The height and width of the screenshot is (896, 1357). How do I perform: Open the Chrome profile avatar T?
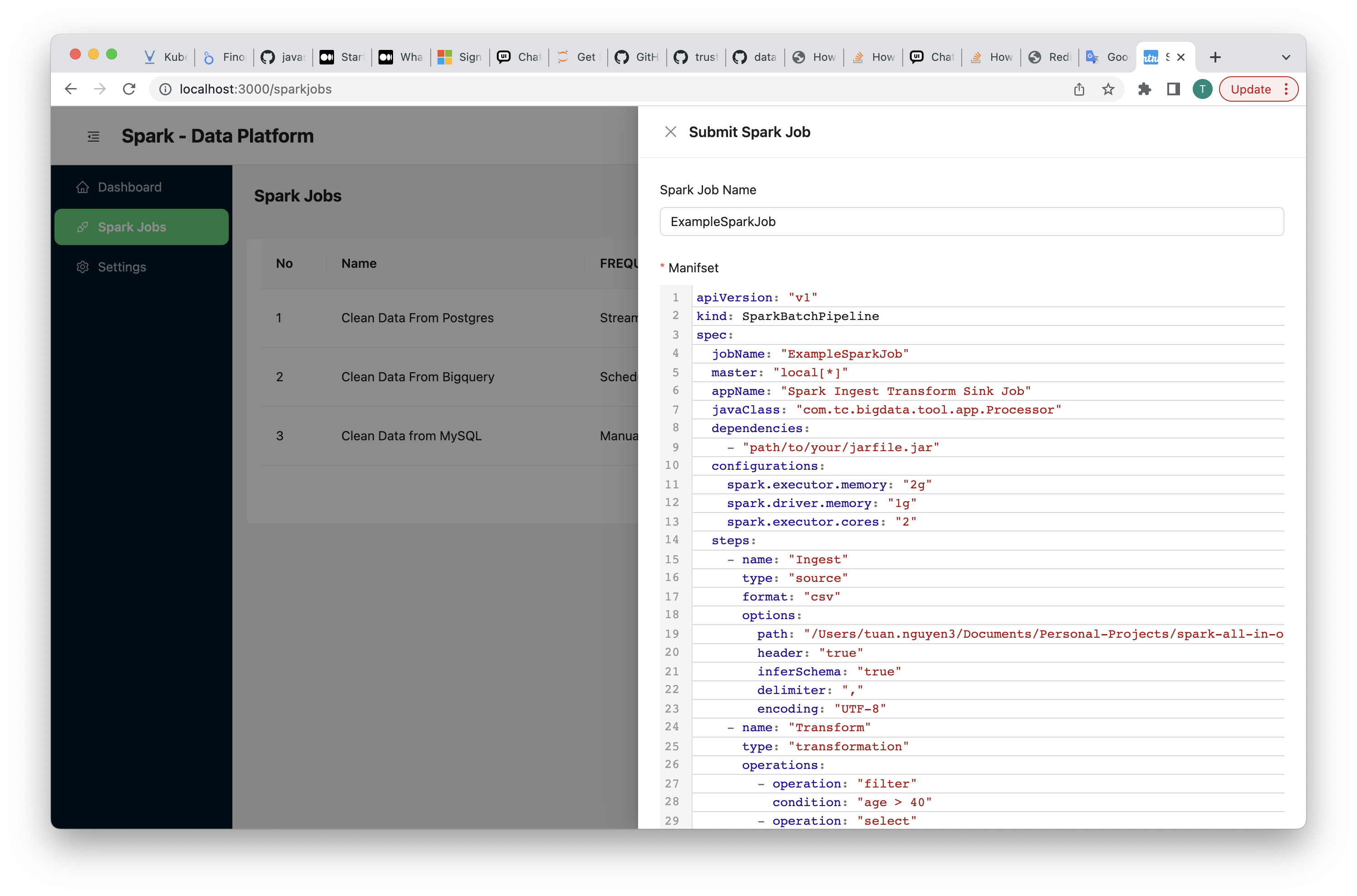click(1202, 89)
